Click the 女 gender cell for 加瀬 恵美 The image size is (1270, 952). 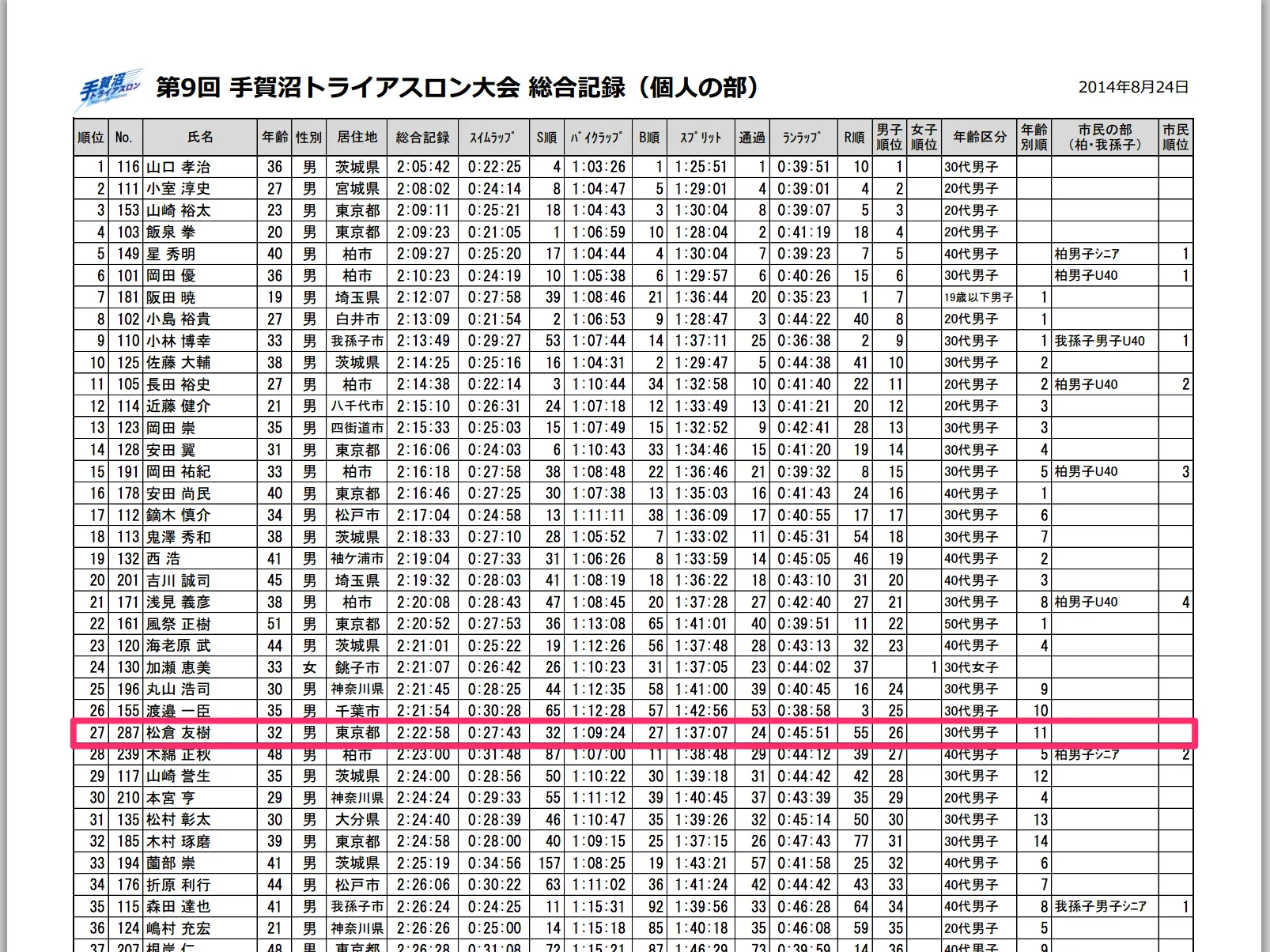click(309, 667)
